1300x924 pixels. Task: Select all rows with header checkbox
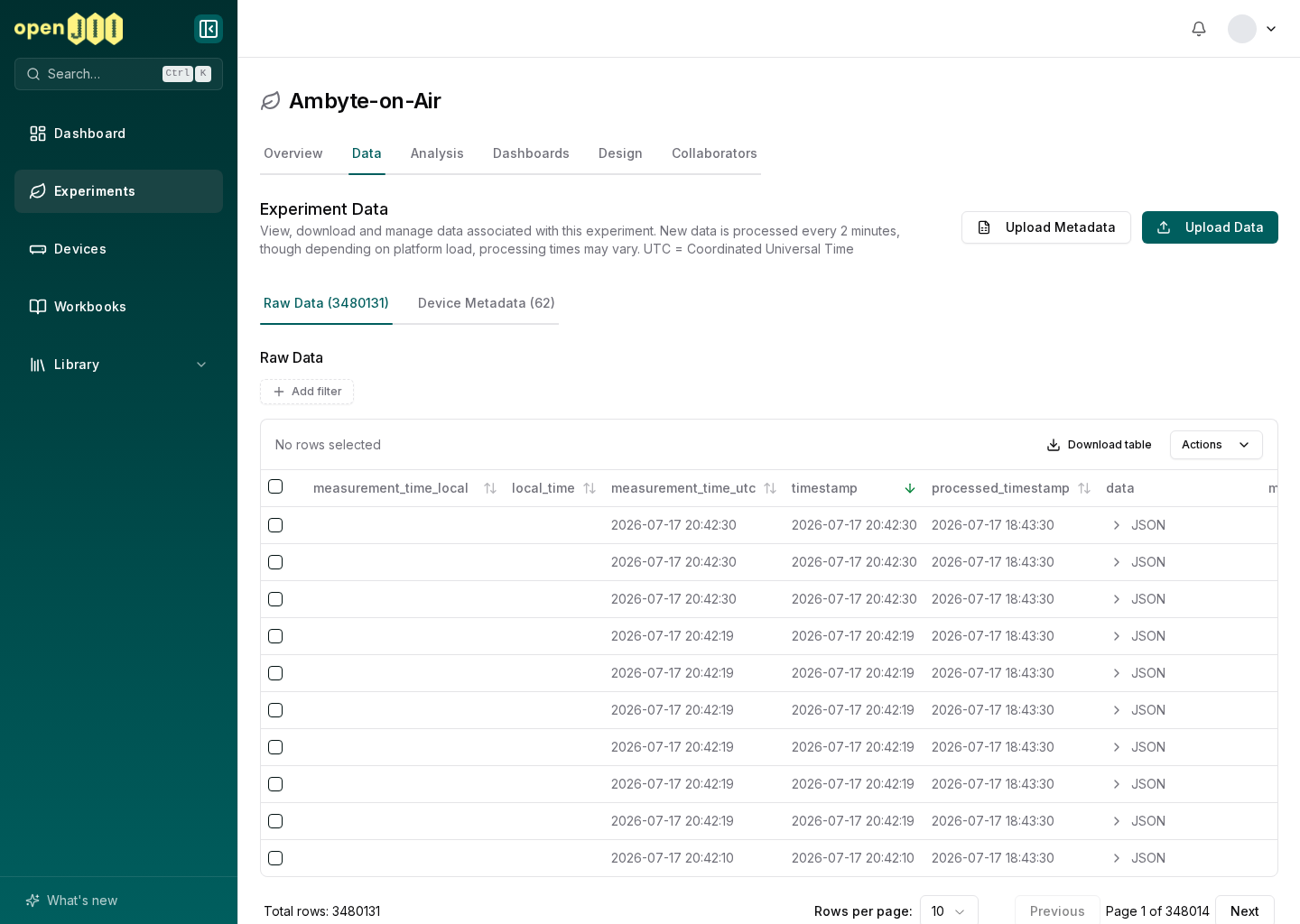click(x=275, y=486)
